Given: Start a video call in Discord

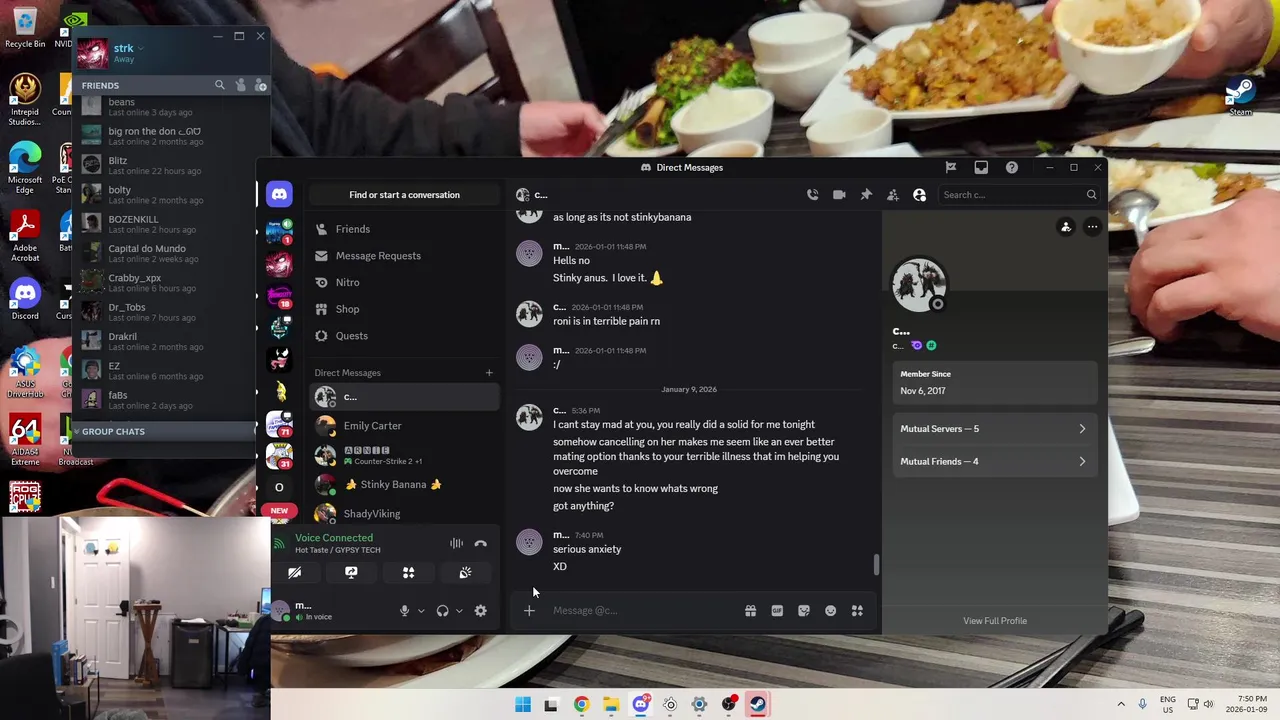Looking at the screenshot, I should click(x=839, y=195).
